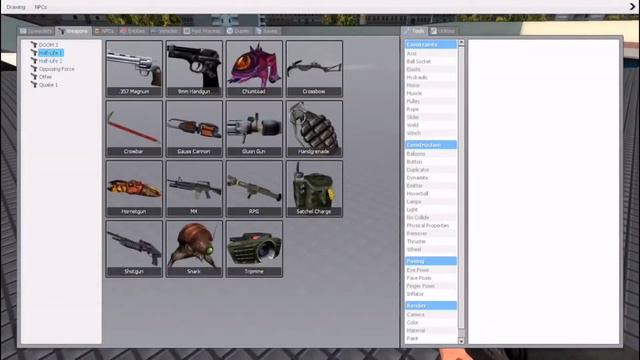
Task: Spawn the Shotgun
Action: pyautogui.click(x=134, y=249)
